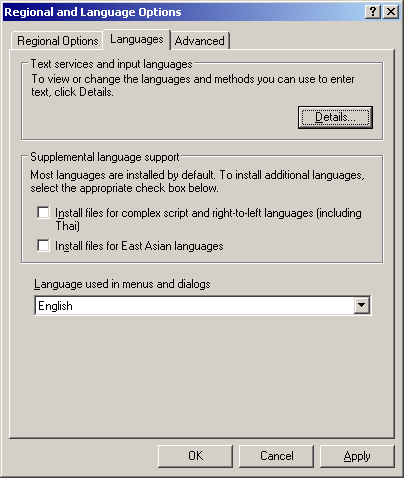Click the 'Supplemental language support' group heading
This screenshot has width=404, height=478.
(x=105, y=157)
